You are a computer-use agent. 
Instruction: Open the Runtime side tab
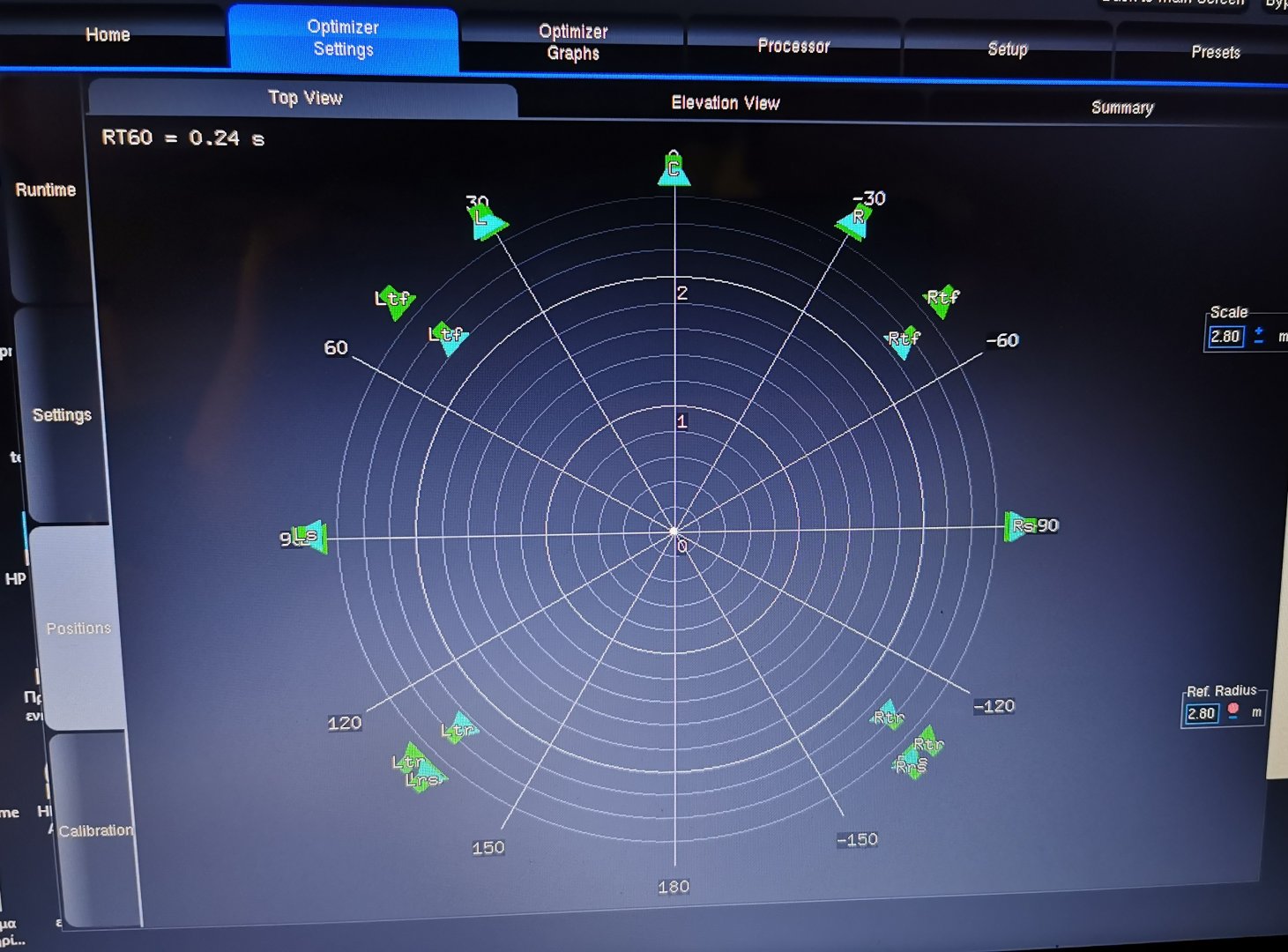tap(46, 190)
